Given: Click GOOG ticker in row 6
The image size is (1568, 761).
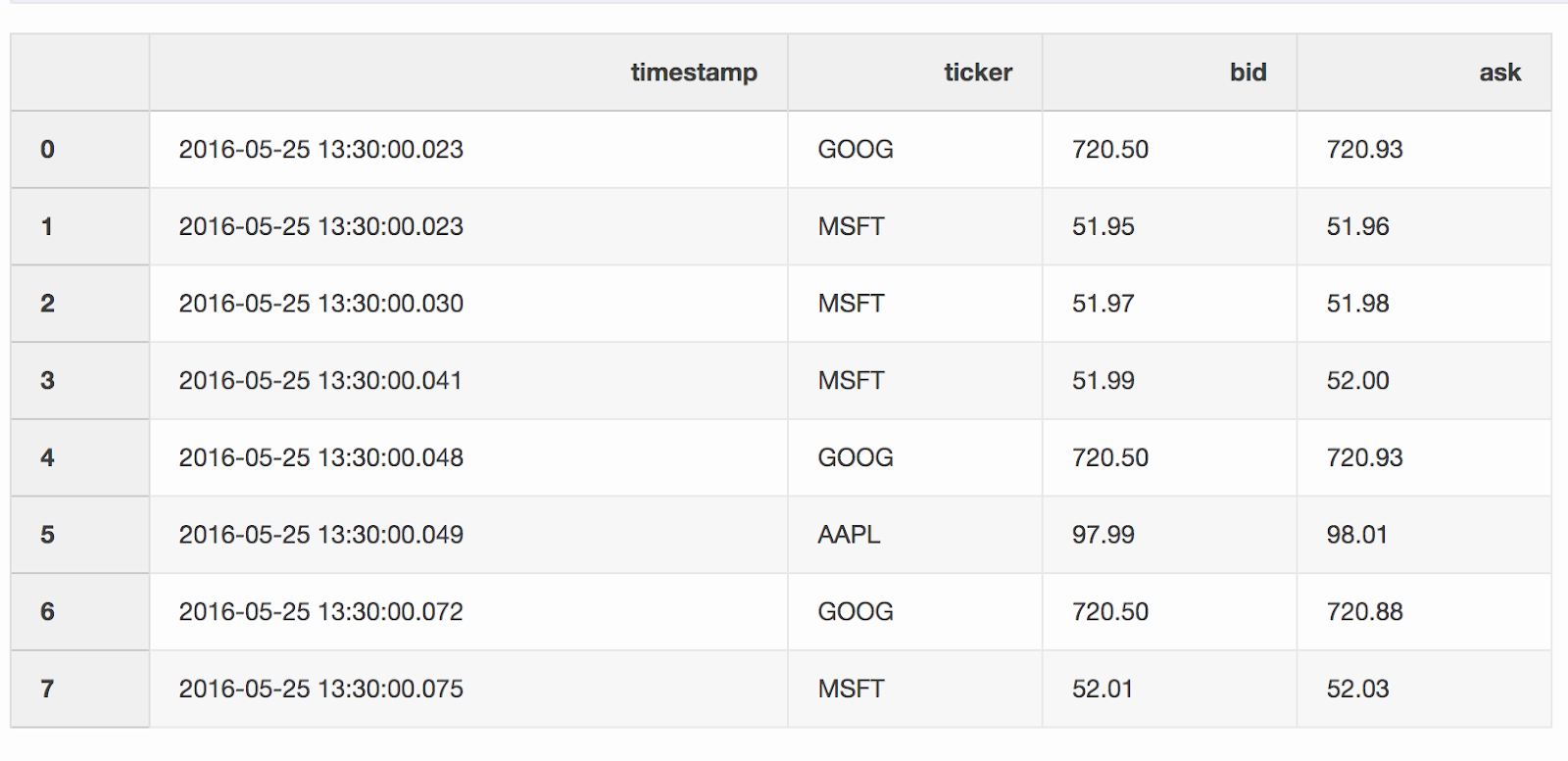Looking at the screenshot, I should [x=855, y=612].
